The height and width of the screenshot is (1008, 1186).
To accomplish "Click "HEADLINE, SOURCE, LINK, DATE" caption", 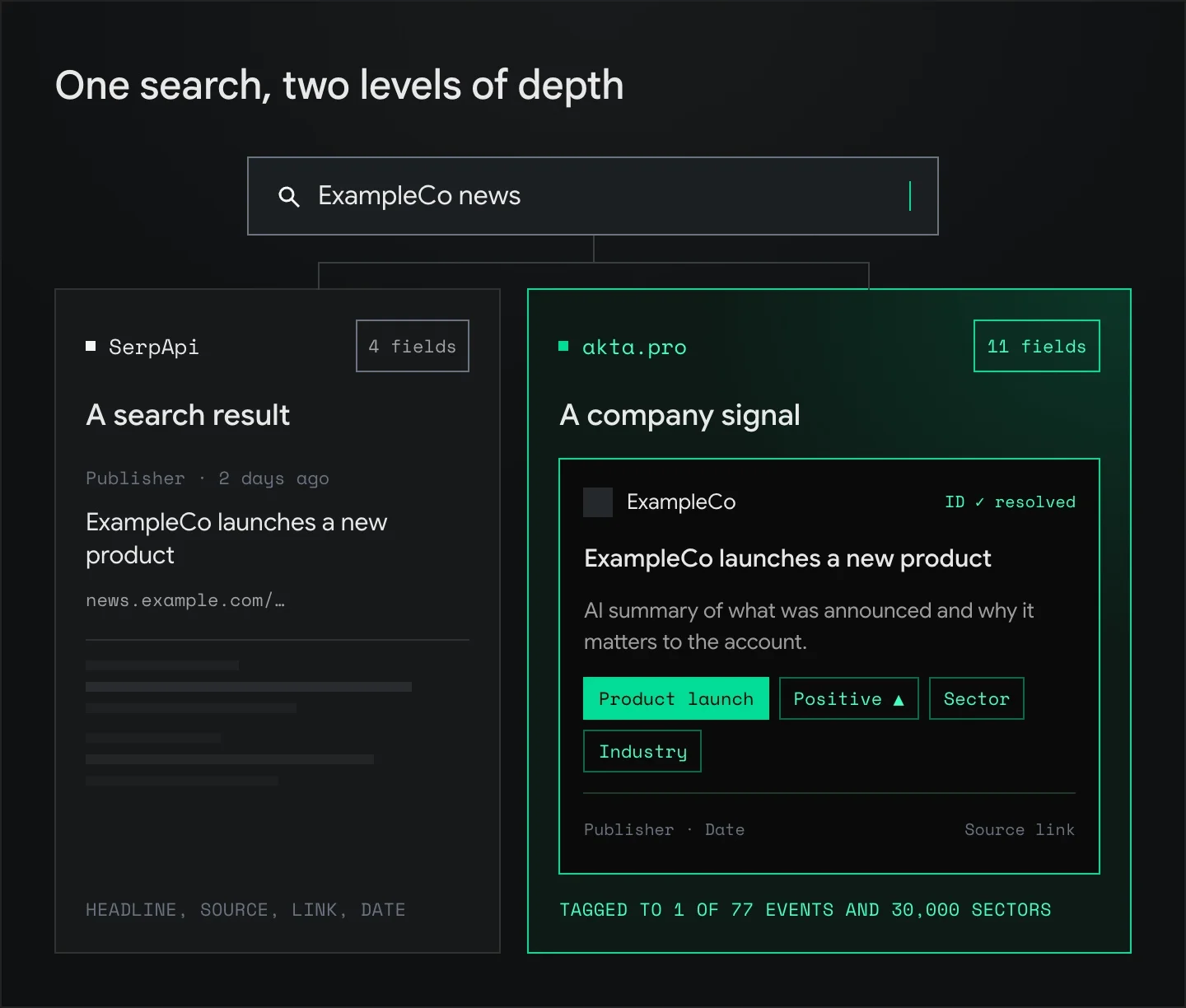I will pyautogui.click(x=245, y=910).
